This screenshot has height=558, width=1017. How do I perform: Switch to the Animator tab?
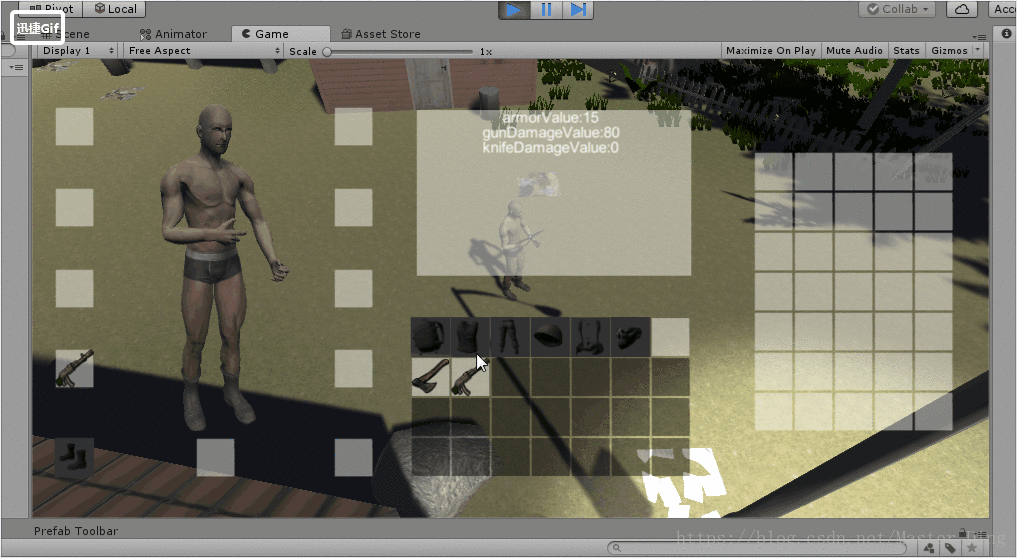pyautogui.click(x=173, y=34)
